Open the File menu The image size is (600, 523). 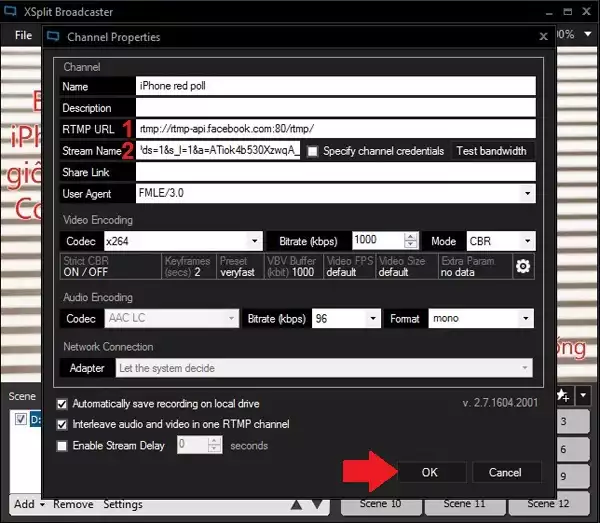(x=23, y=35)
